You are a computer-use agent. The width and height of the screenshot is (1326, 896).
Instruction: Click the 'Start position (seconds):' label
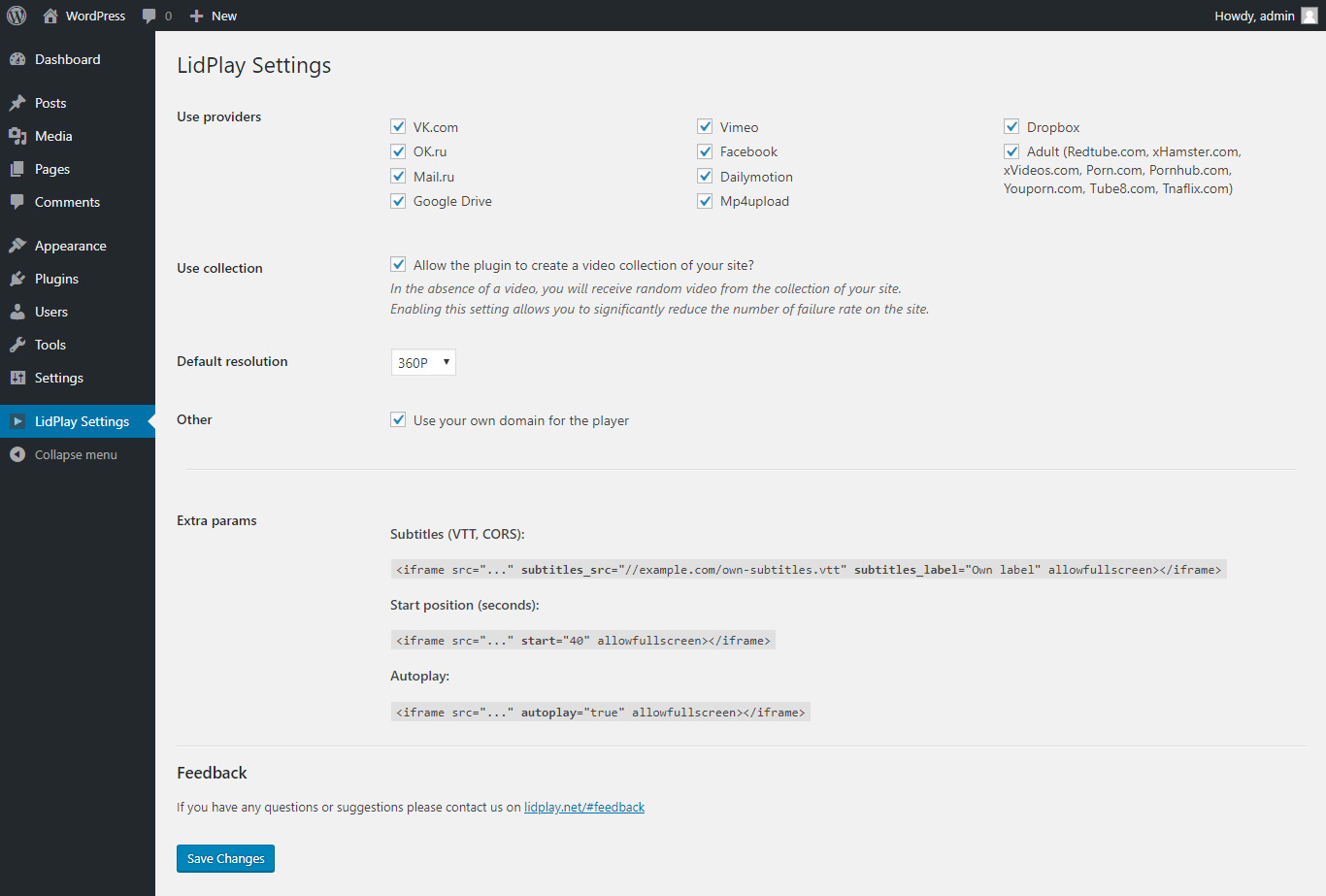tap(465, 605)
